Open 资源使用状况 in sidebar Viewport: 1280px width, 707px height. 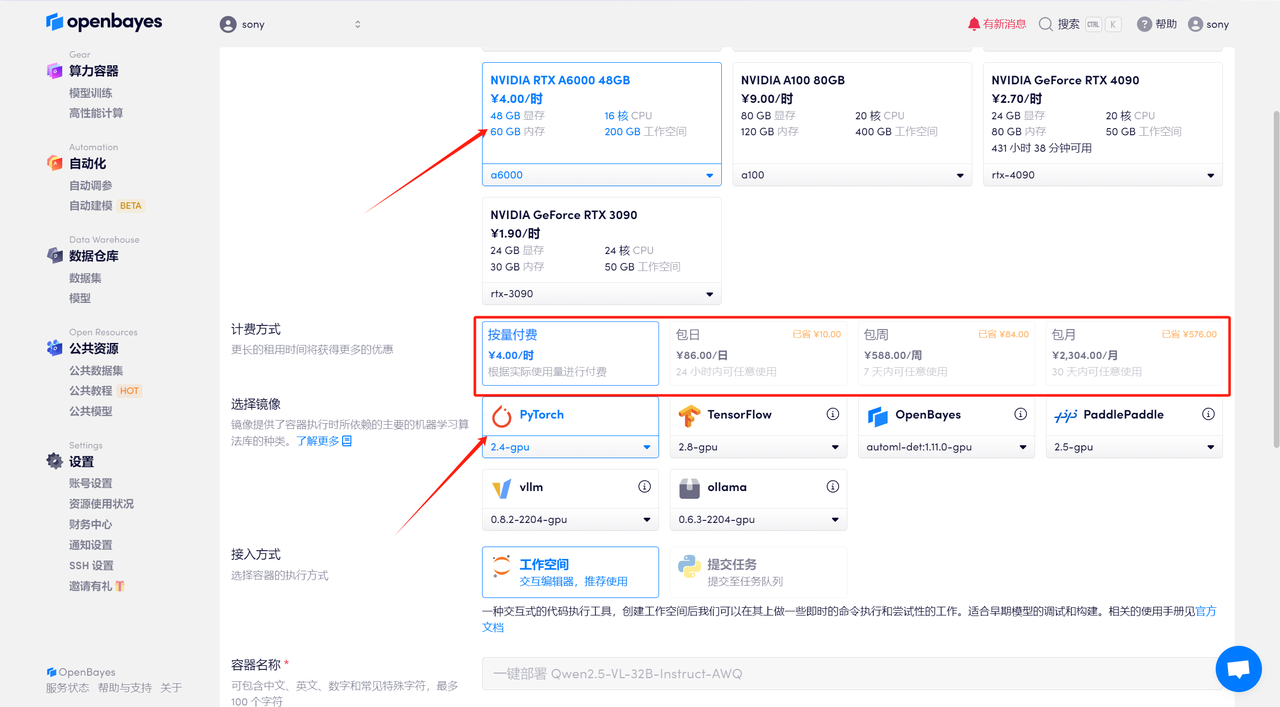point(101,504)
